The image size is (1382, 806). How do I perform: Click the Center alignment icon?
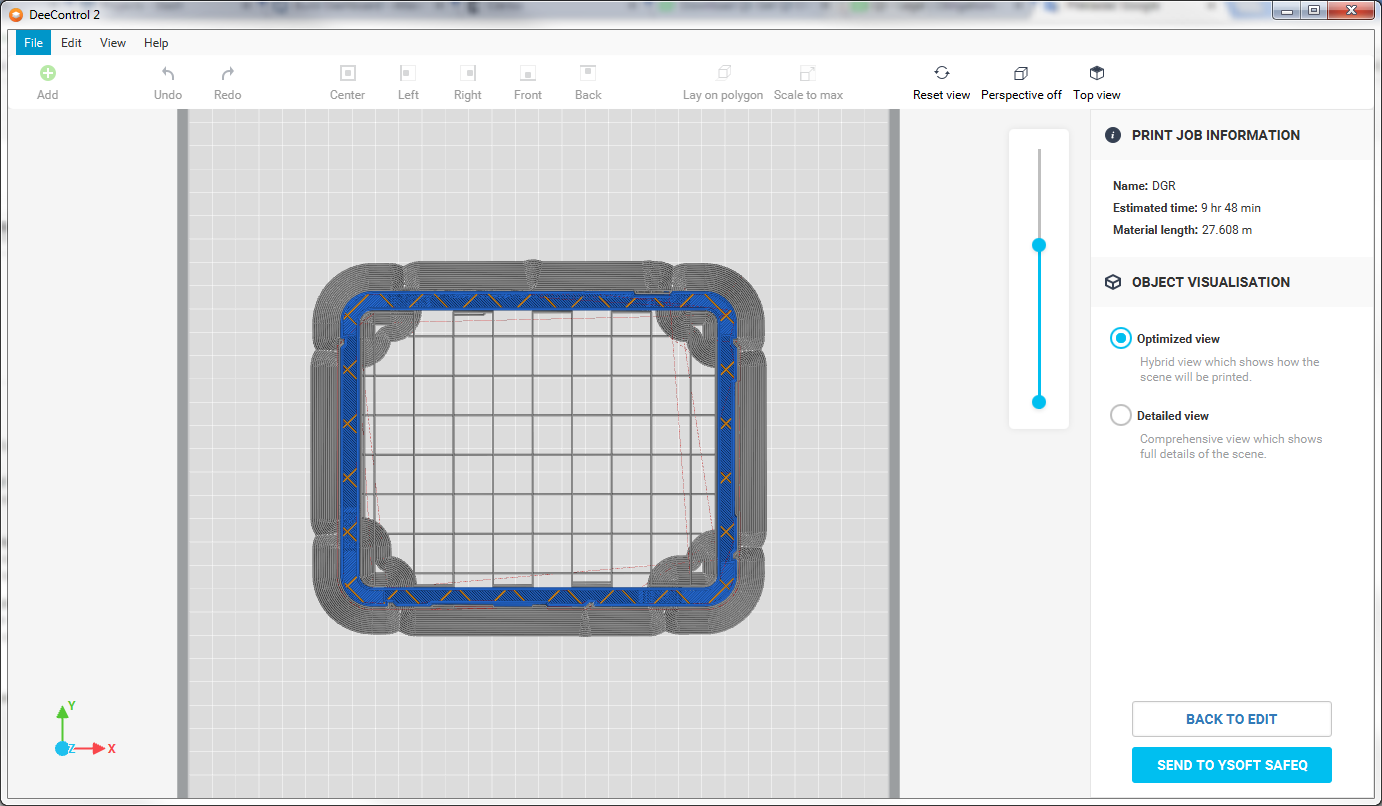(x=347, y=74)
